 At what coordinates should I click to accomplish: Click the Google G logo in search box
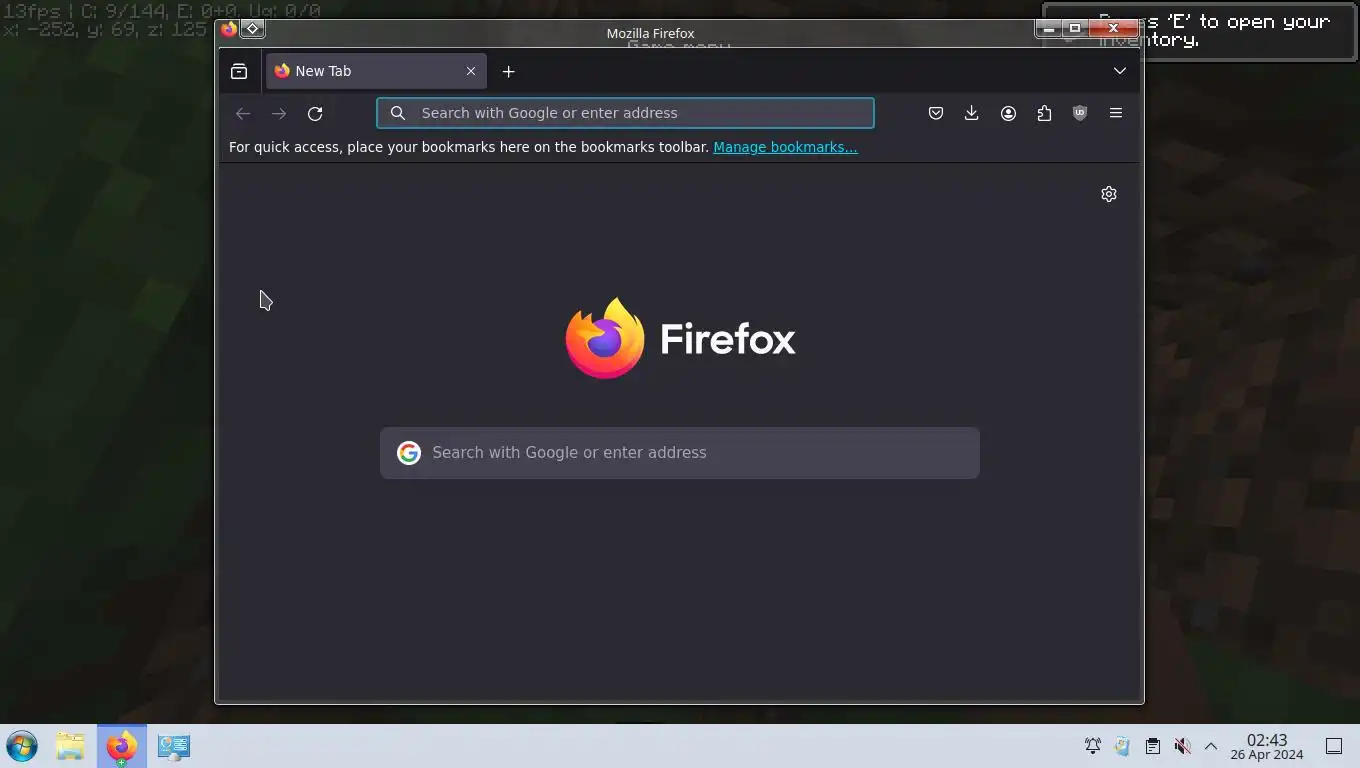[x=409, y=453]
